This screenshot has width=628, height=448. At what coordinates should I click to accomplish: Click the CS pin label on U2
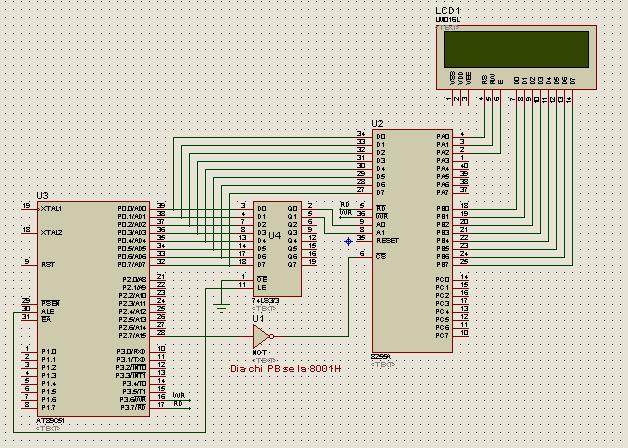point(380,256)
